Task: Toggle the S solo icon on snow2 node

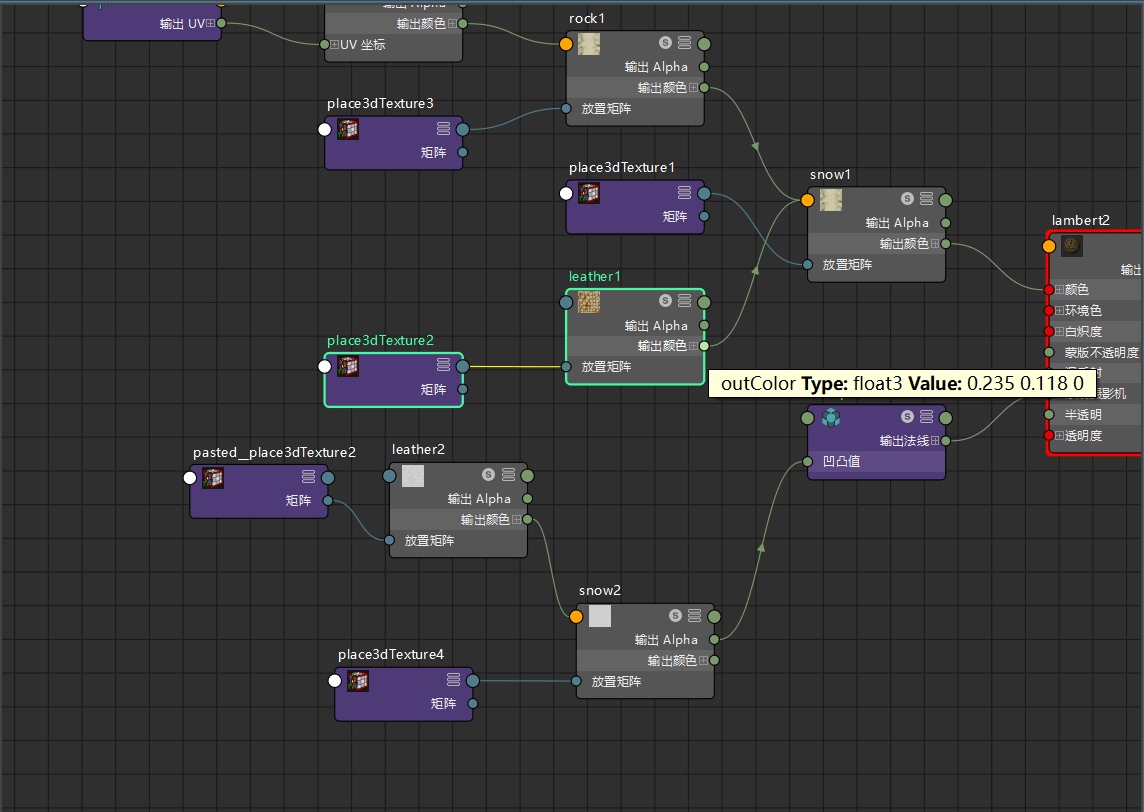Action: pyautogui.click(x=675, y=616)
